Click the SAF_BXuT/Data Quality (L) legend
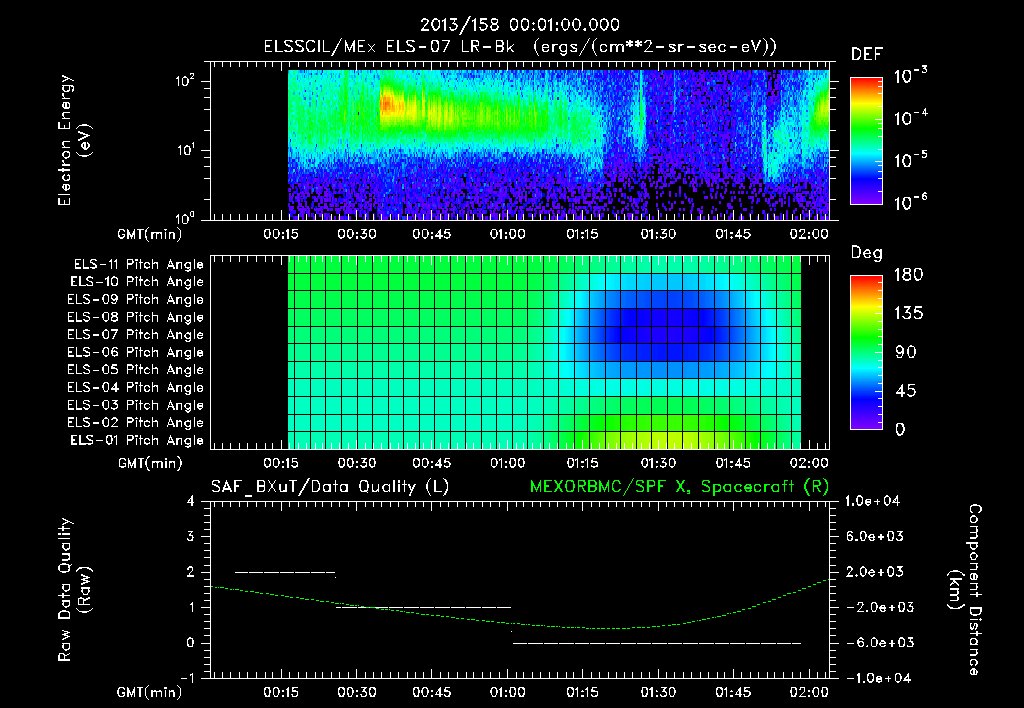The width and height of the screenshot is (1024, 708). point(330,487)
